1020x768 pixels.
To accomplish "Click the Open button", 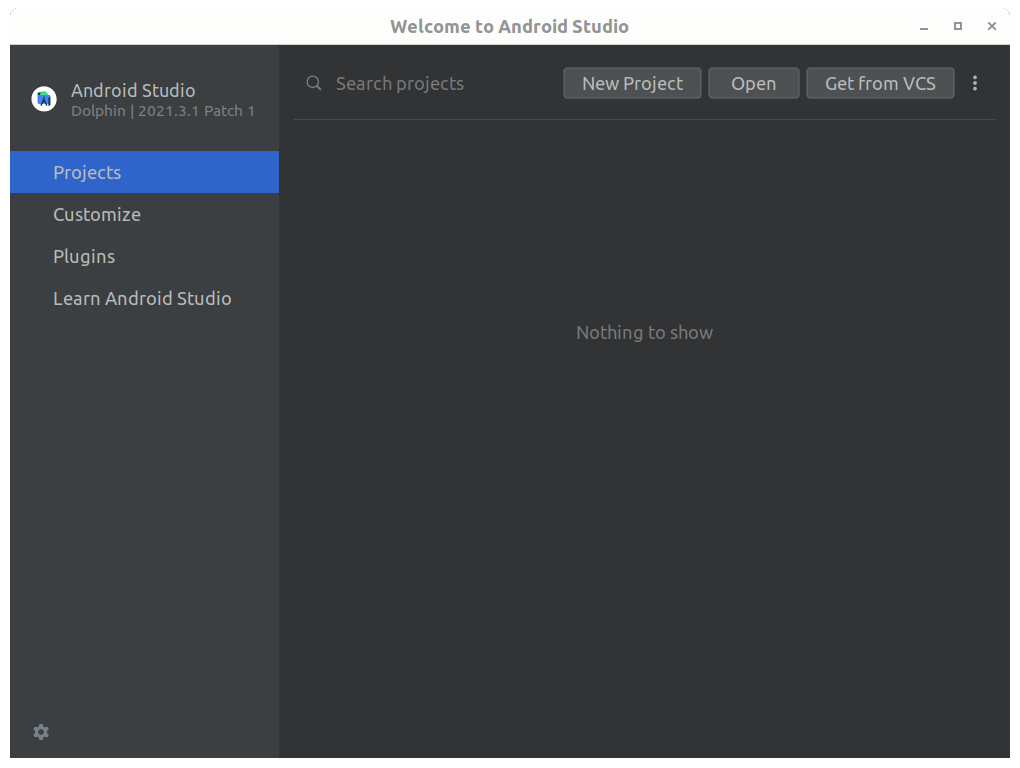I will click(x=753, y=83).
